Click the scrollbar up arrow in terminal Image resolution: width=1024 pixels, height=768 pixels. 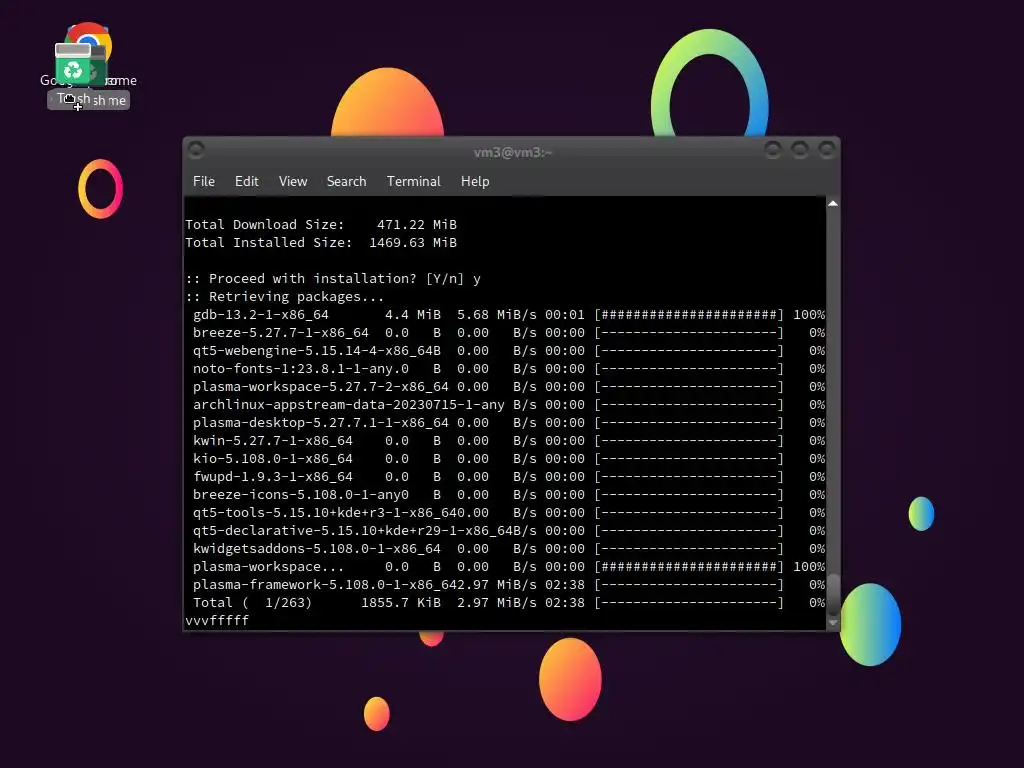pyautogui.click(x=833, y=204)
